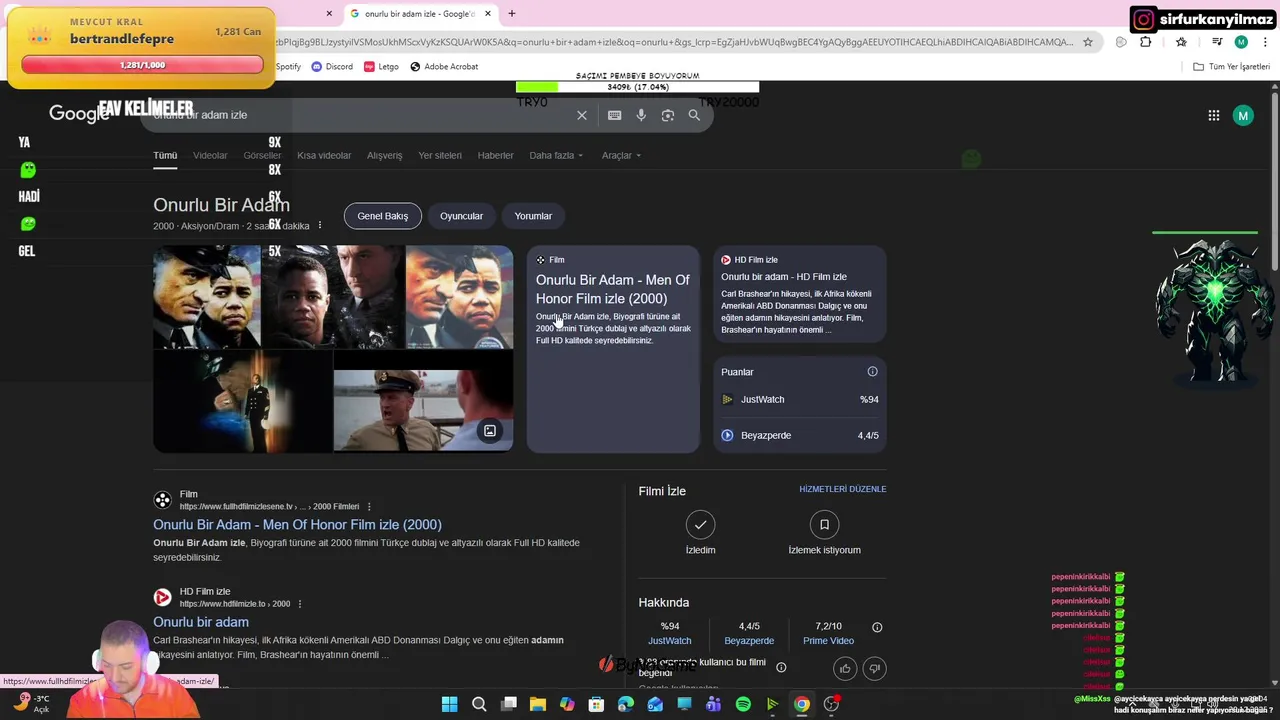Image resolution: width=1280 pixels, height=720 pixels.
Task: Open a new Chrome tab
Action: 512,14
